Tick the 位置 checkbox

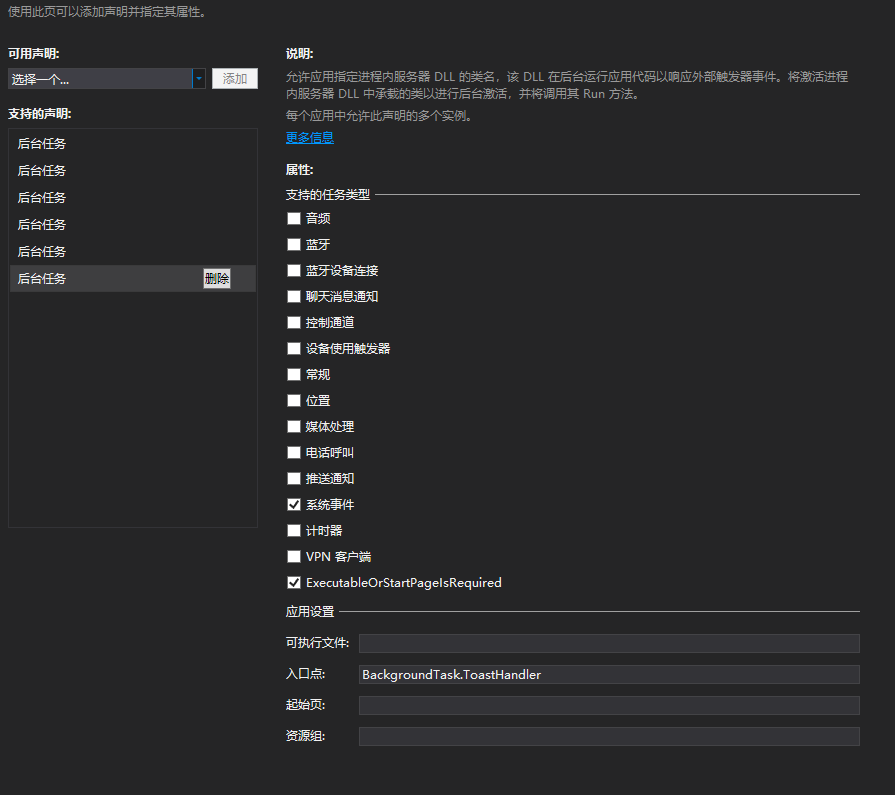(x=294, y=401)
